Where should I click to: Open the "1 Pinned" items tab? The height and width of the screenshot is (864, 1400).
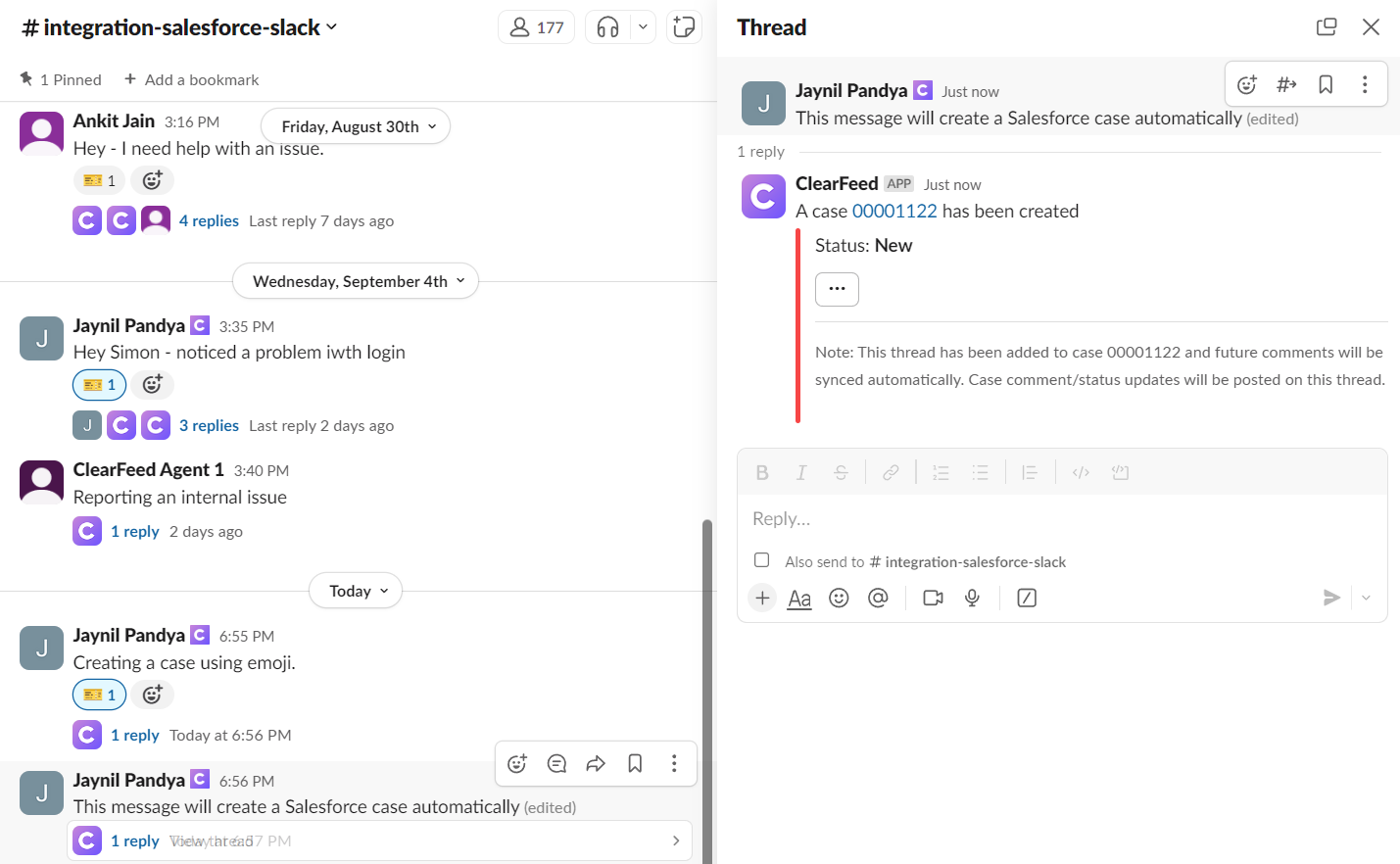click(x=61, y=79)
